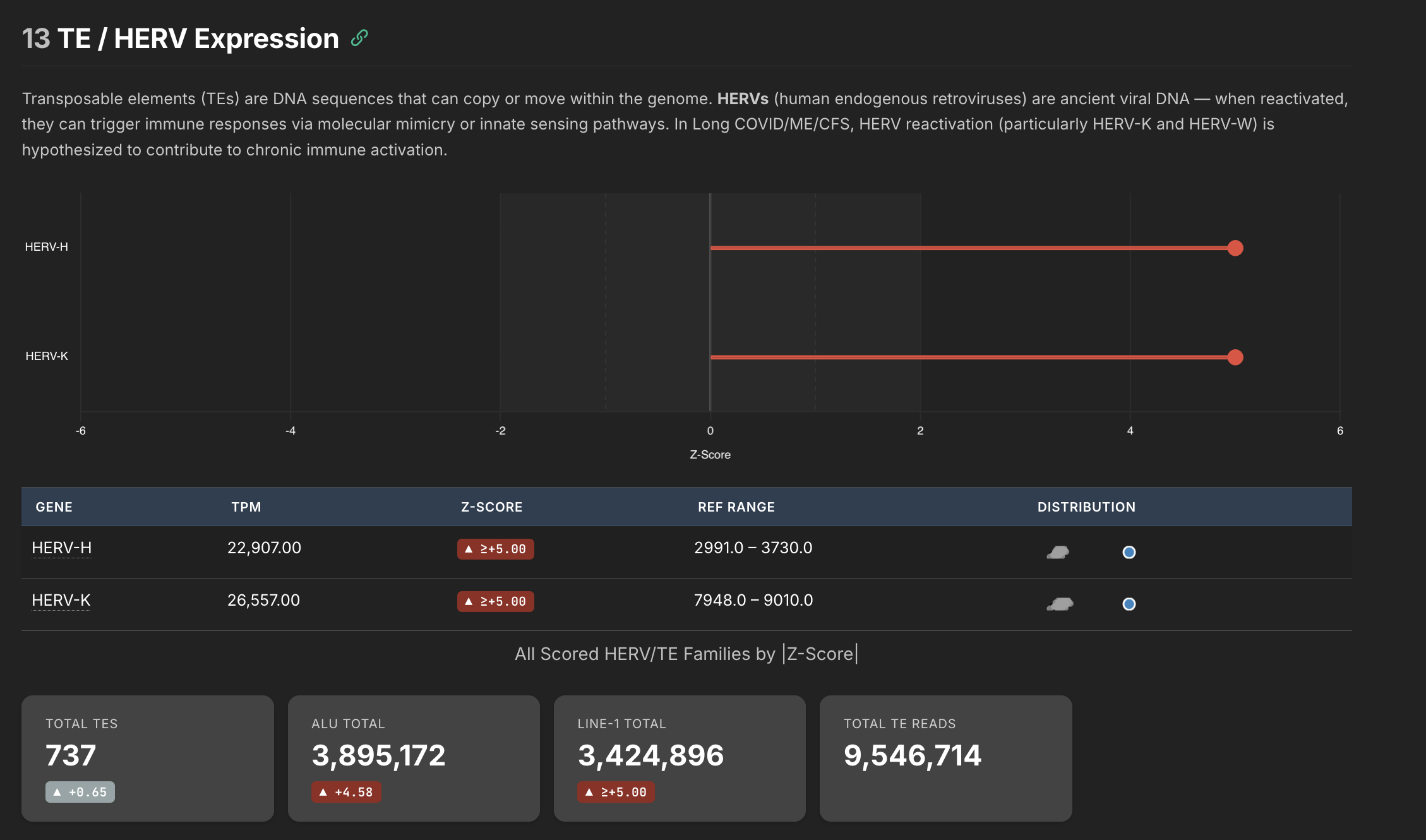Open the HERV-H gene link
The height and width of the screenshot is (840, 1426).
61,548
